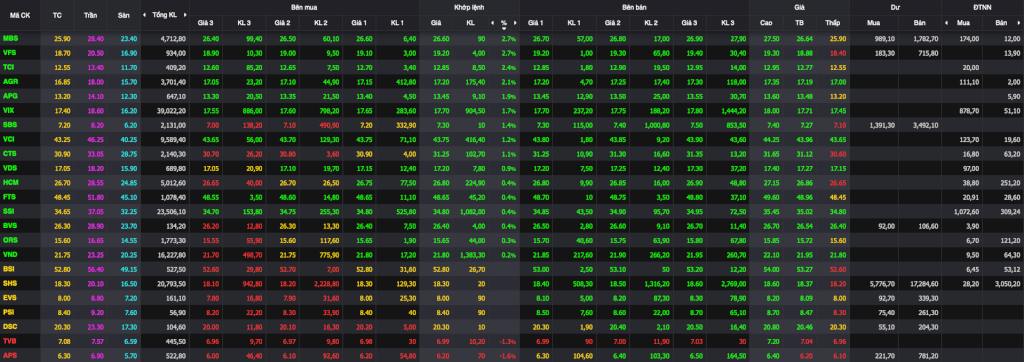Sort by the % change column header
Viewport: 1024px width, 362px height.
coord(504,23)
